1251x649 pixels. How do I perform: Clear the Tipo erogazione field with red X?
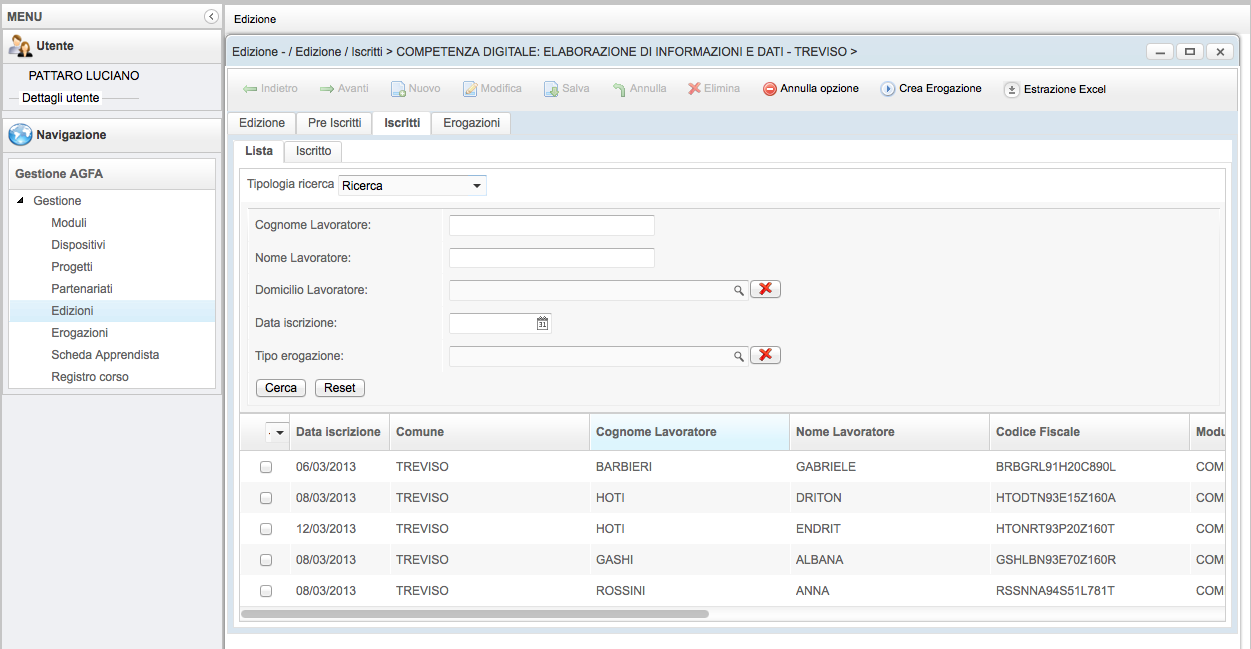point(765,355)
